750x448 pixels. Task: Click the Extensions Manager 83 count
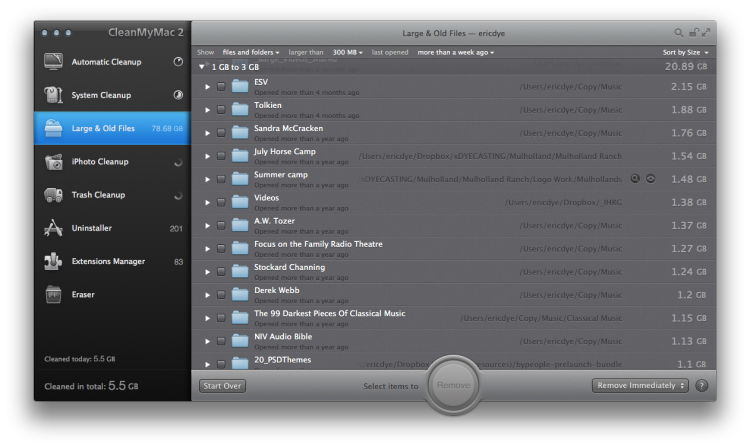(x=178, y=262)
